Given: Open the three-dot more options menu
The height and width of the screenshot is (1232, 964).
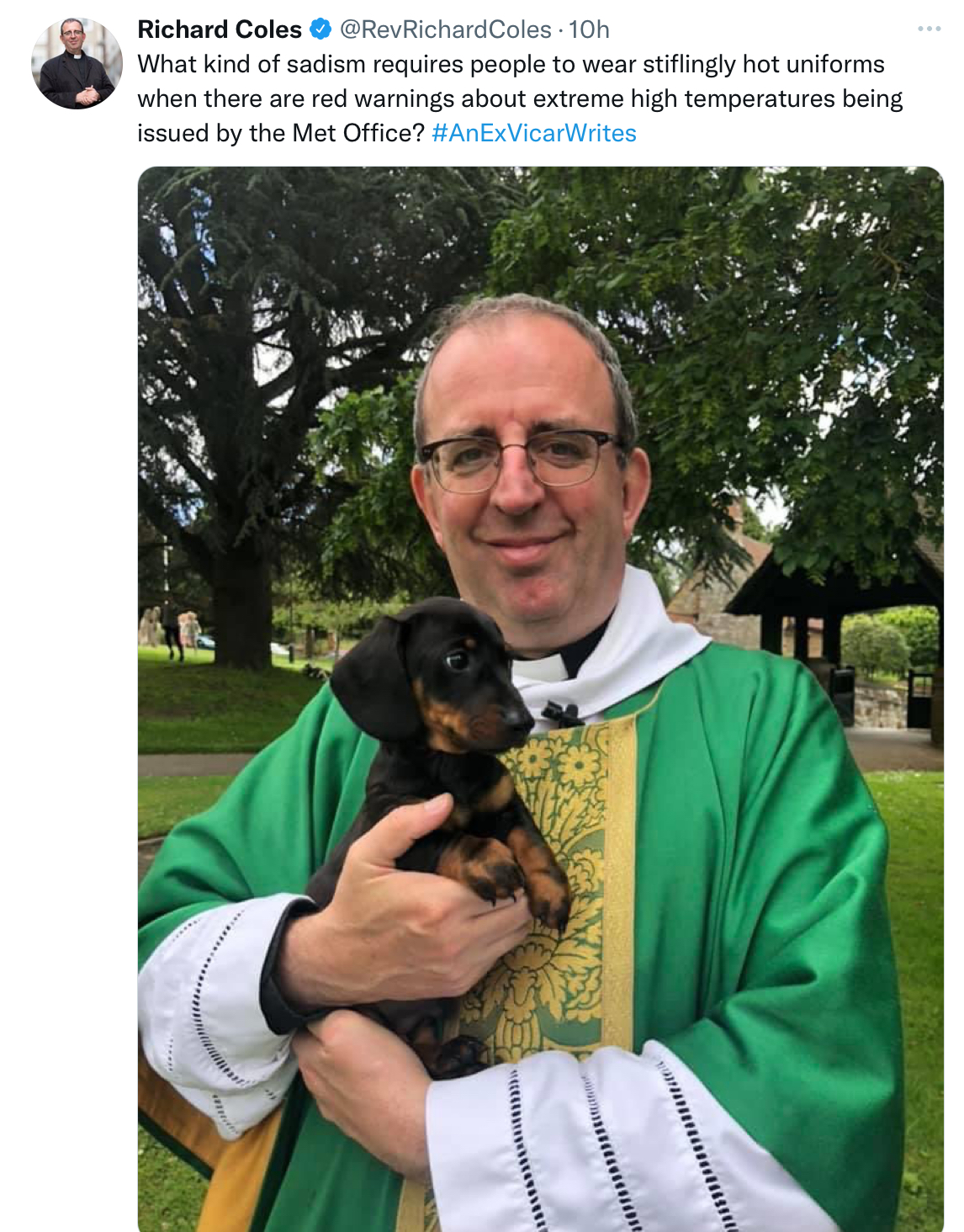Looking at the screenshot, I should coord(929,29).
